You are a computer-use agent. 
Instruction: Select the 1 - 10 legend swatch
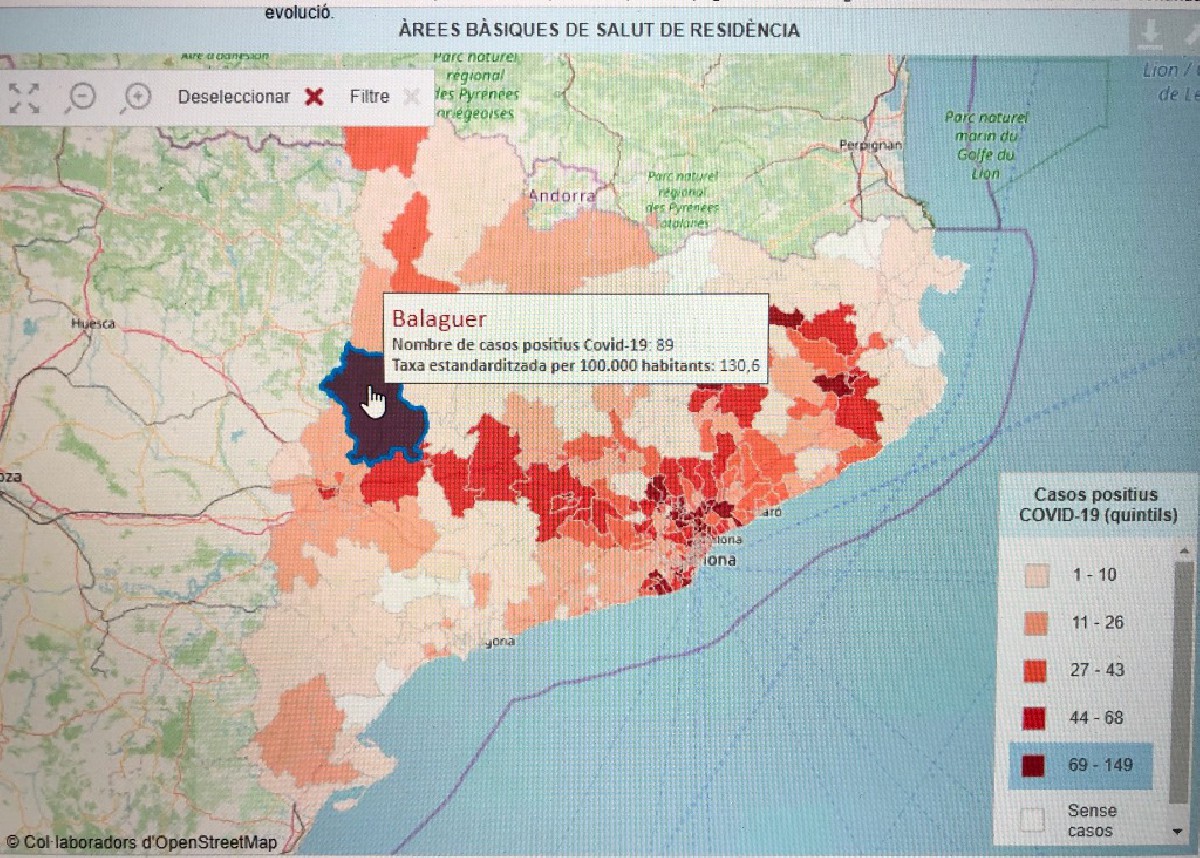point(1034,575)
